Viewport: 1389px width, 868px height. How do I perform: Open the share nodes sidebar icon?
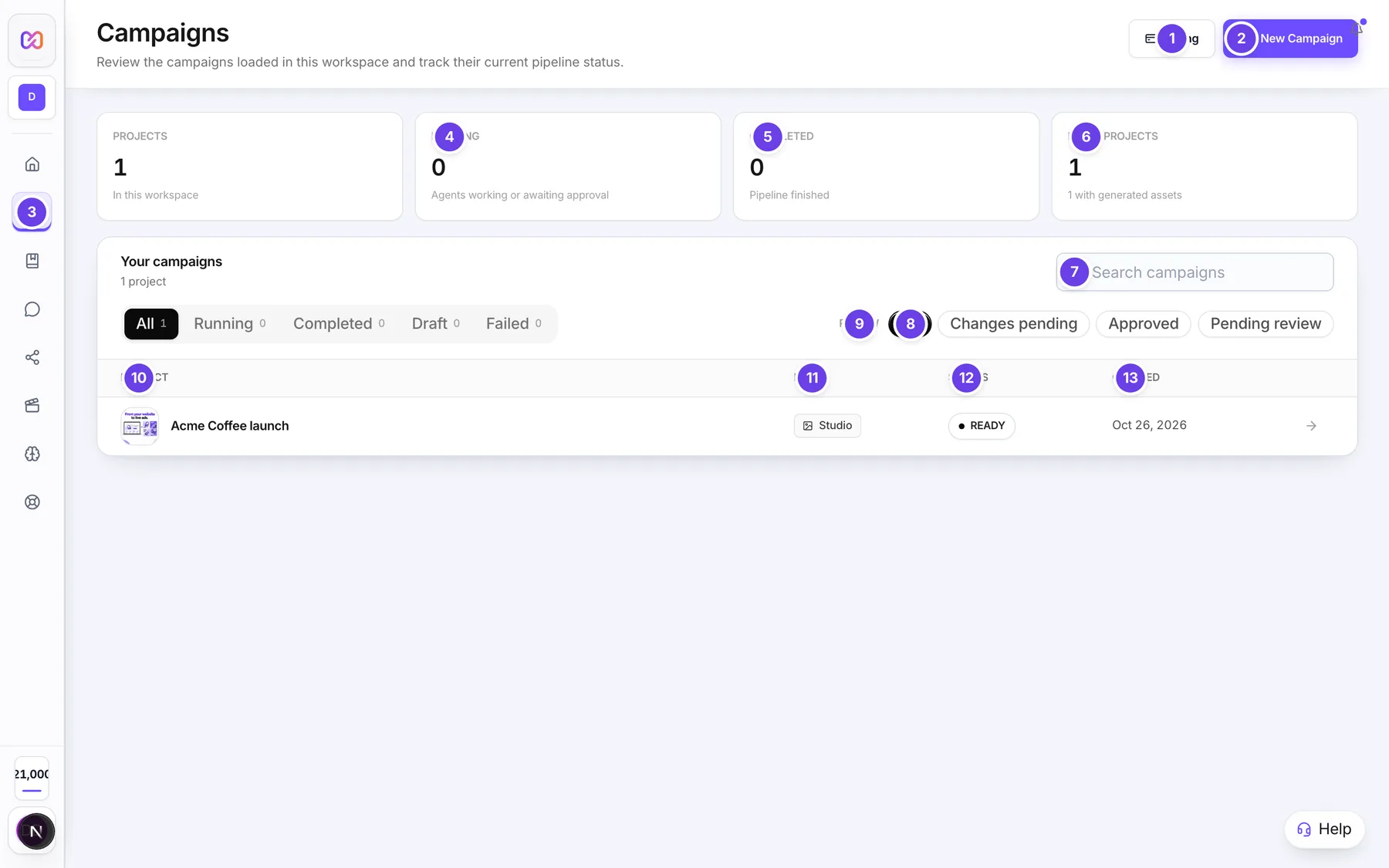coord(32,357)
